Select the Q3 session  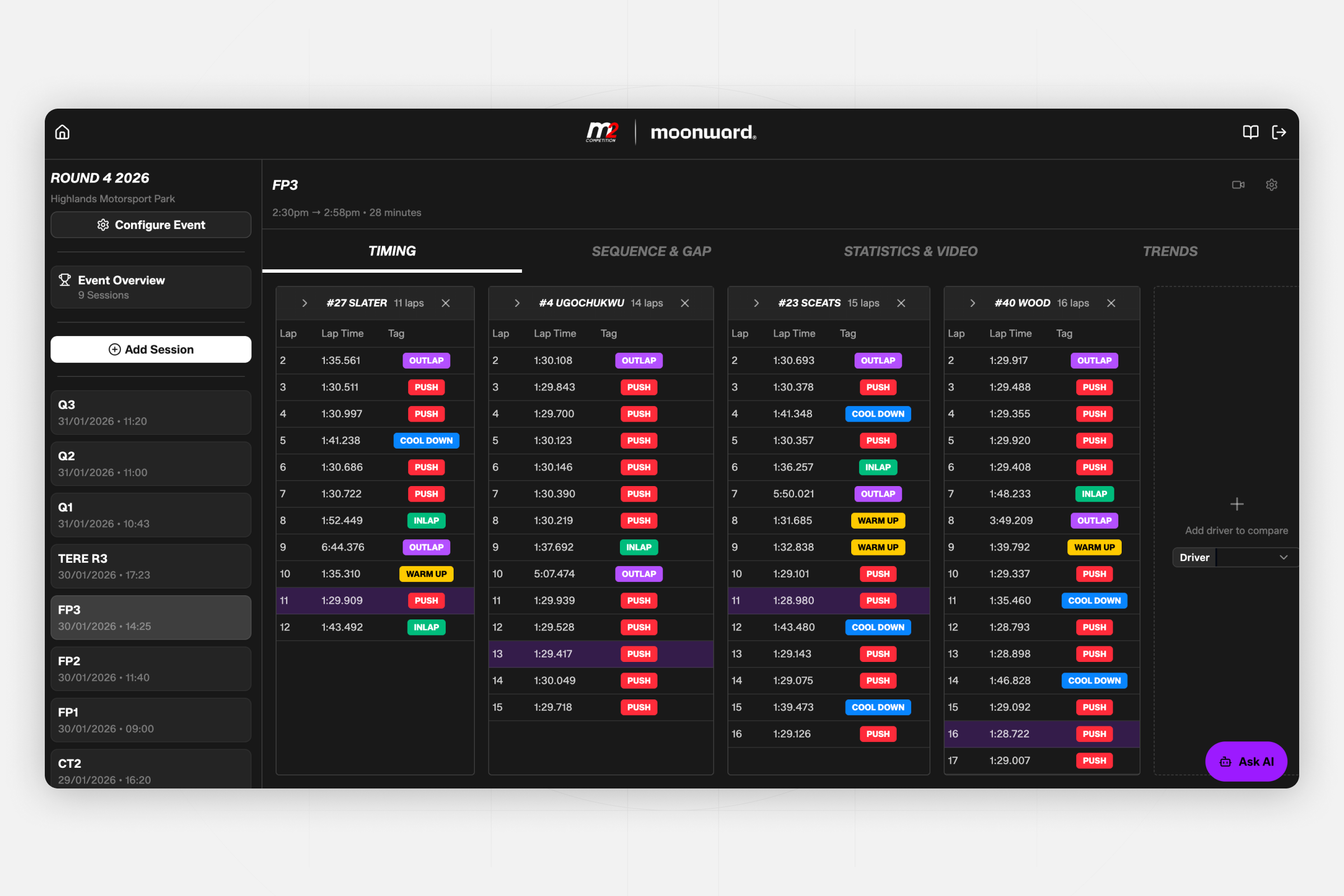(x=151, y=412)
